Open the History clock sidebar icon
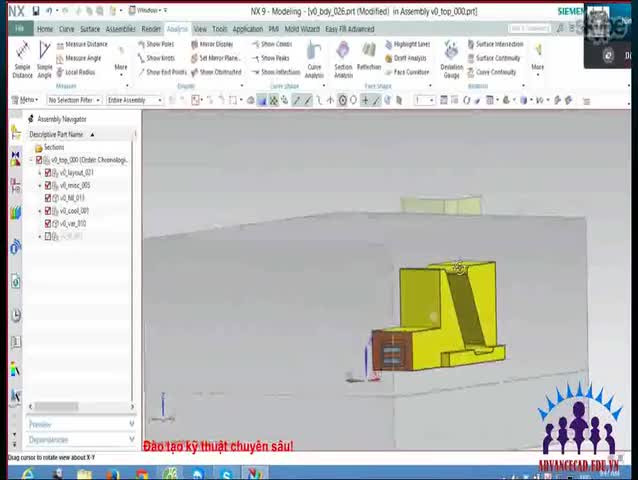 [x=15, y=315]
